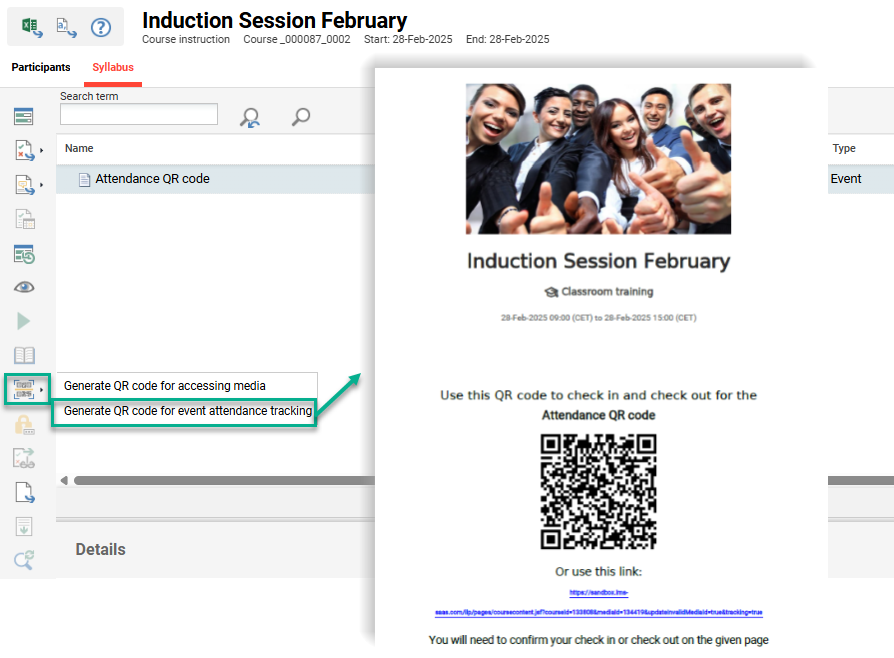Expand the arrow beside the red-cross document icon

point(42,151)
